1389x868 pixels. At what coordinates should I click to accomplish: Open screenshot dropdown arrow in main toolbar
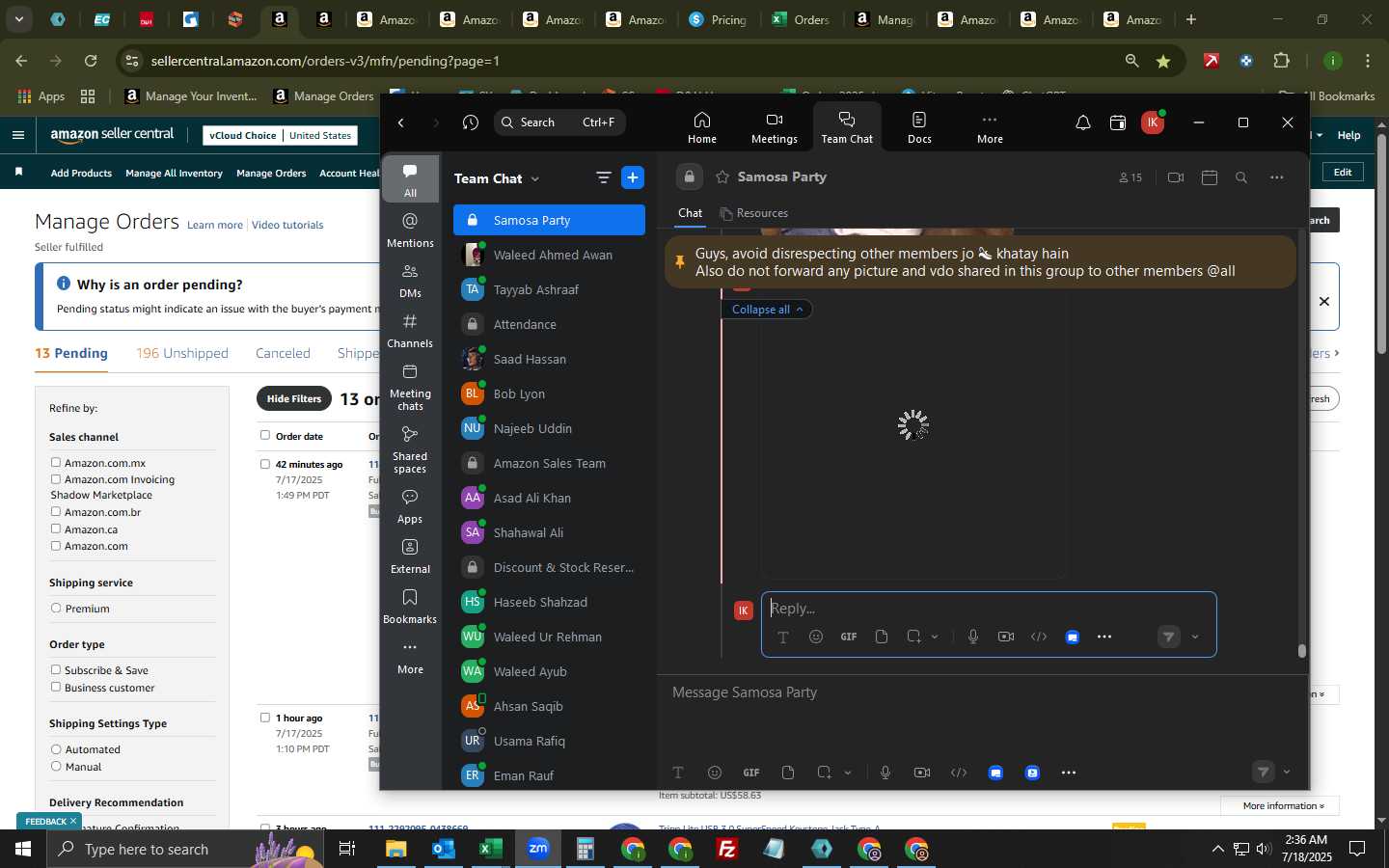(848, 773)
